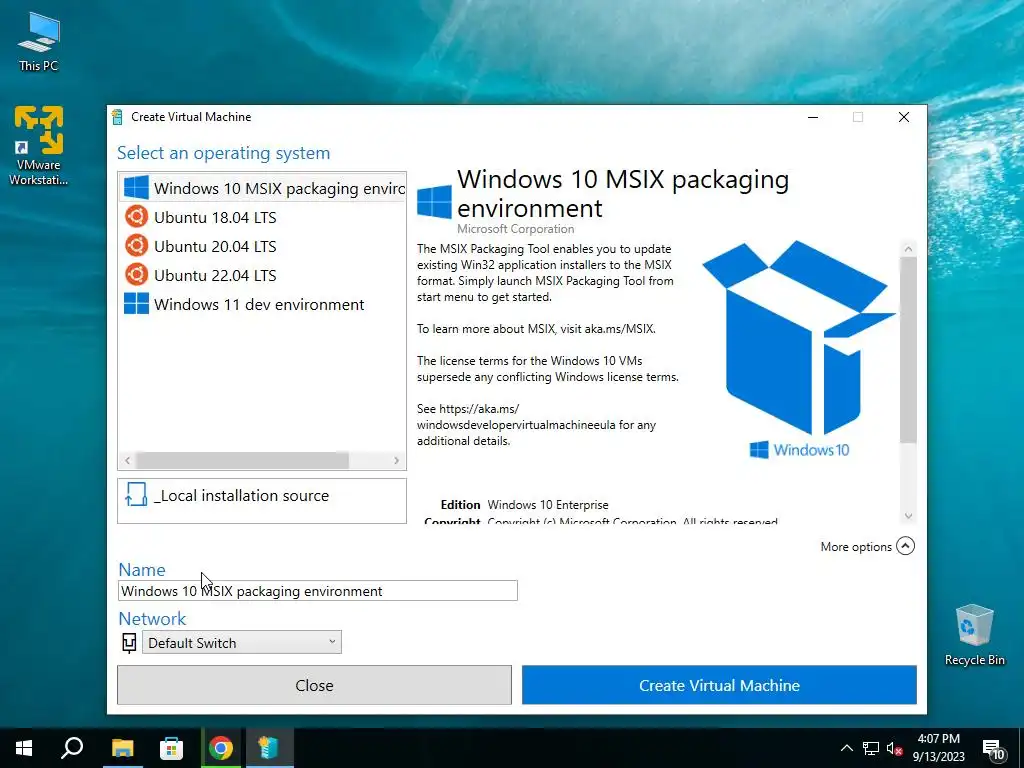Viewport: 1024px width, 768px height.
Task: Open Google Chrome from taskbar
Action: 221,748
